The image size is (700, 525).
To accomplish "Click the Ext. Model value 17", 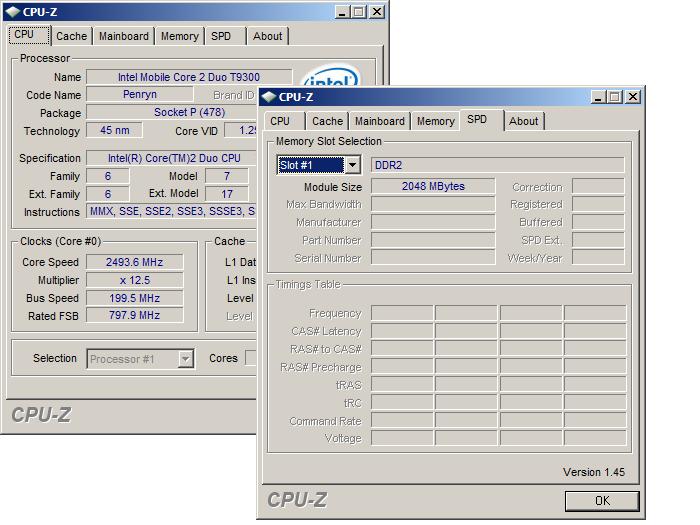I will click(x=227, y=194).
